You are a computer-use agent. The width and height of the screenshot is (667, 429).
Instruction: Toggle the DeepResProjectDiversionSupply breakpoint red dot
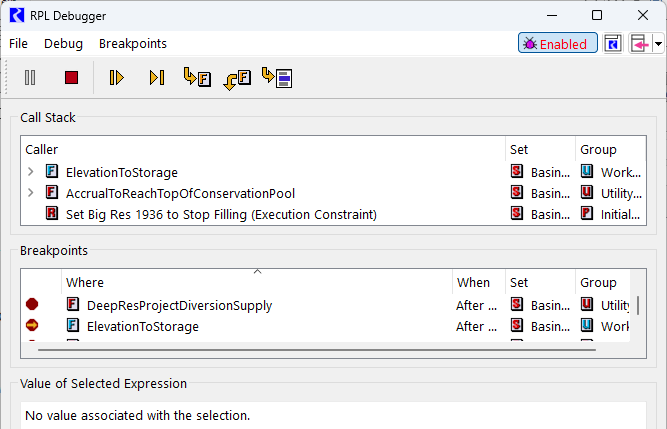(32, 305)
